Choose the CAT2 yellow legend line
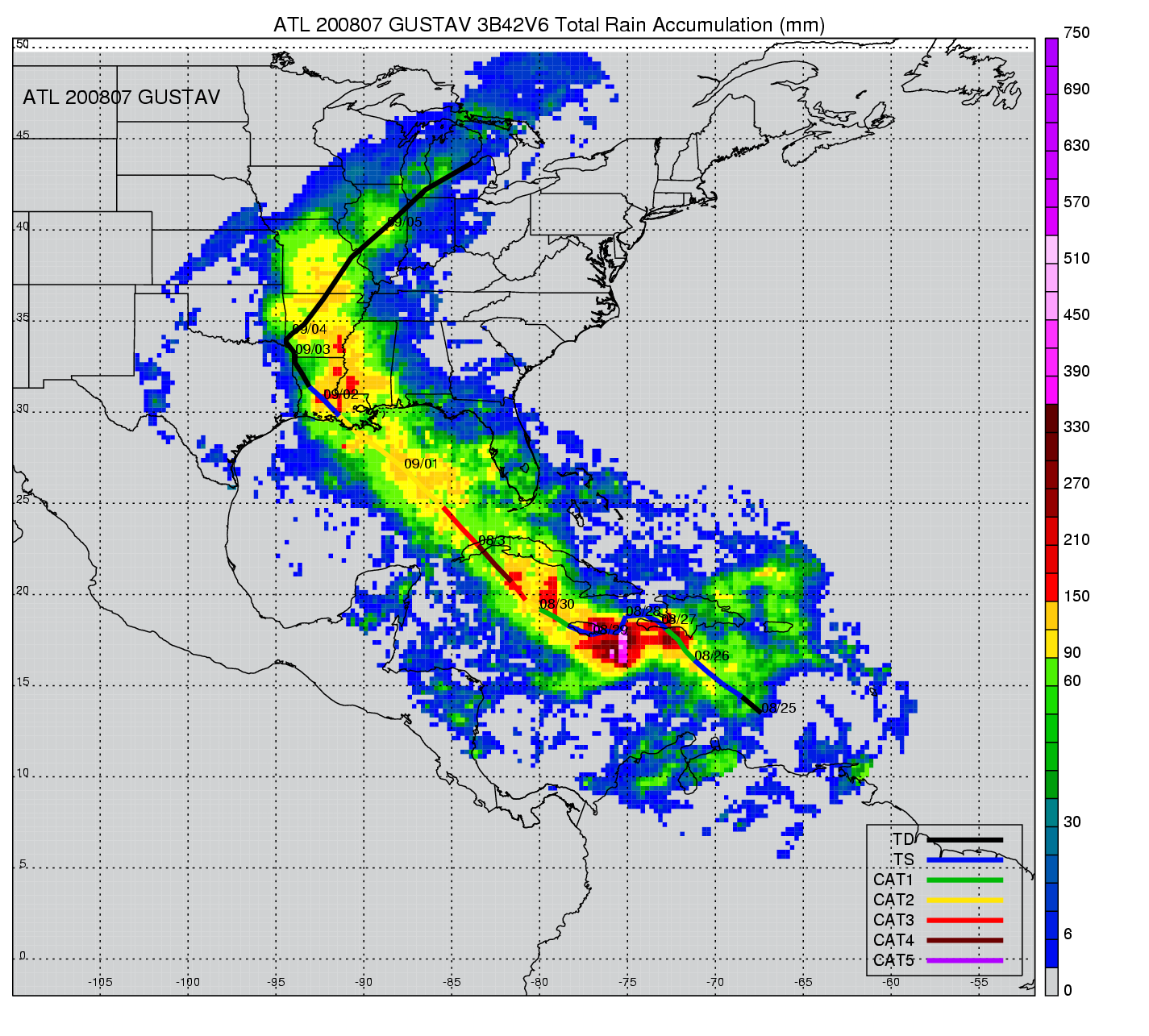Viewport: 1149px width, 1036px height. [x=964, y=900]
